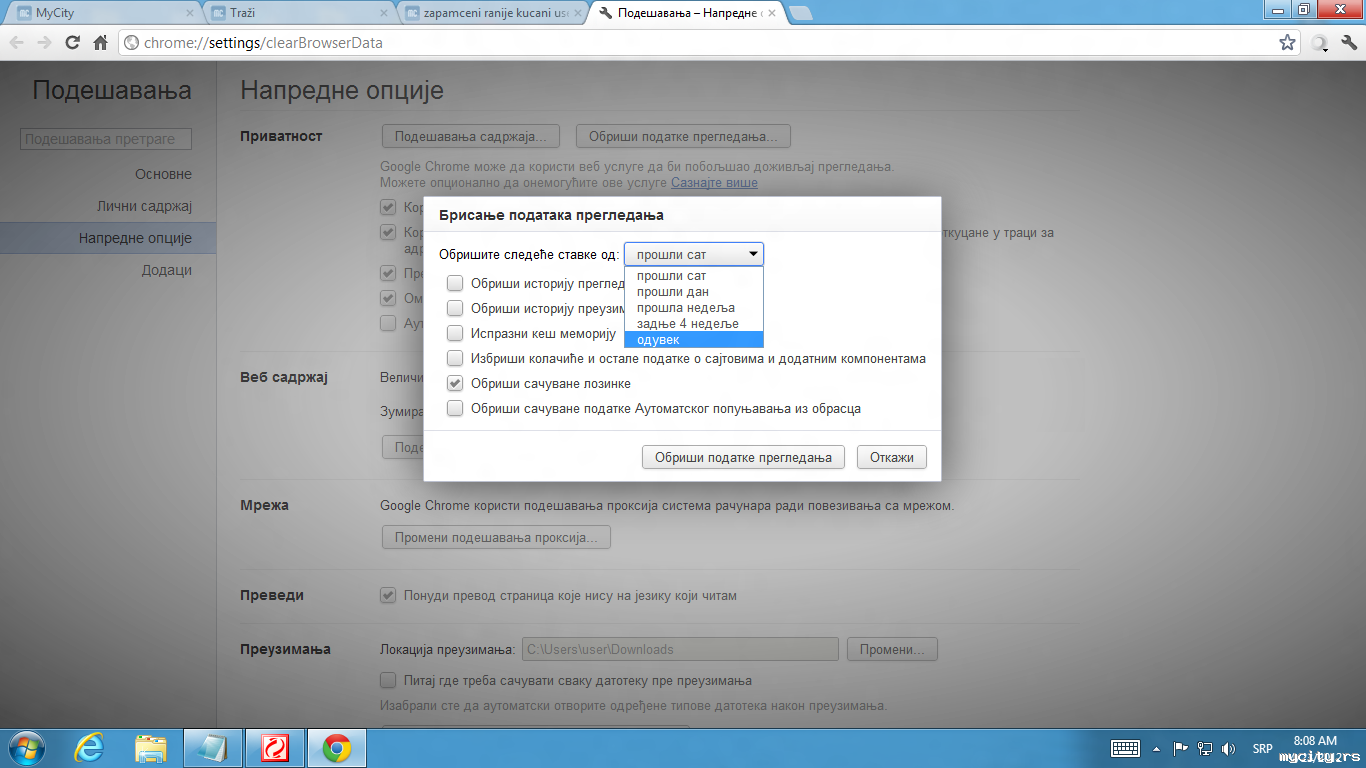This screenshot has width=1366, height=768.
Task: Check Обриши историју прегледања checkbox
Action: 455,283
